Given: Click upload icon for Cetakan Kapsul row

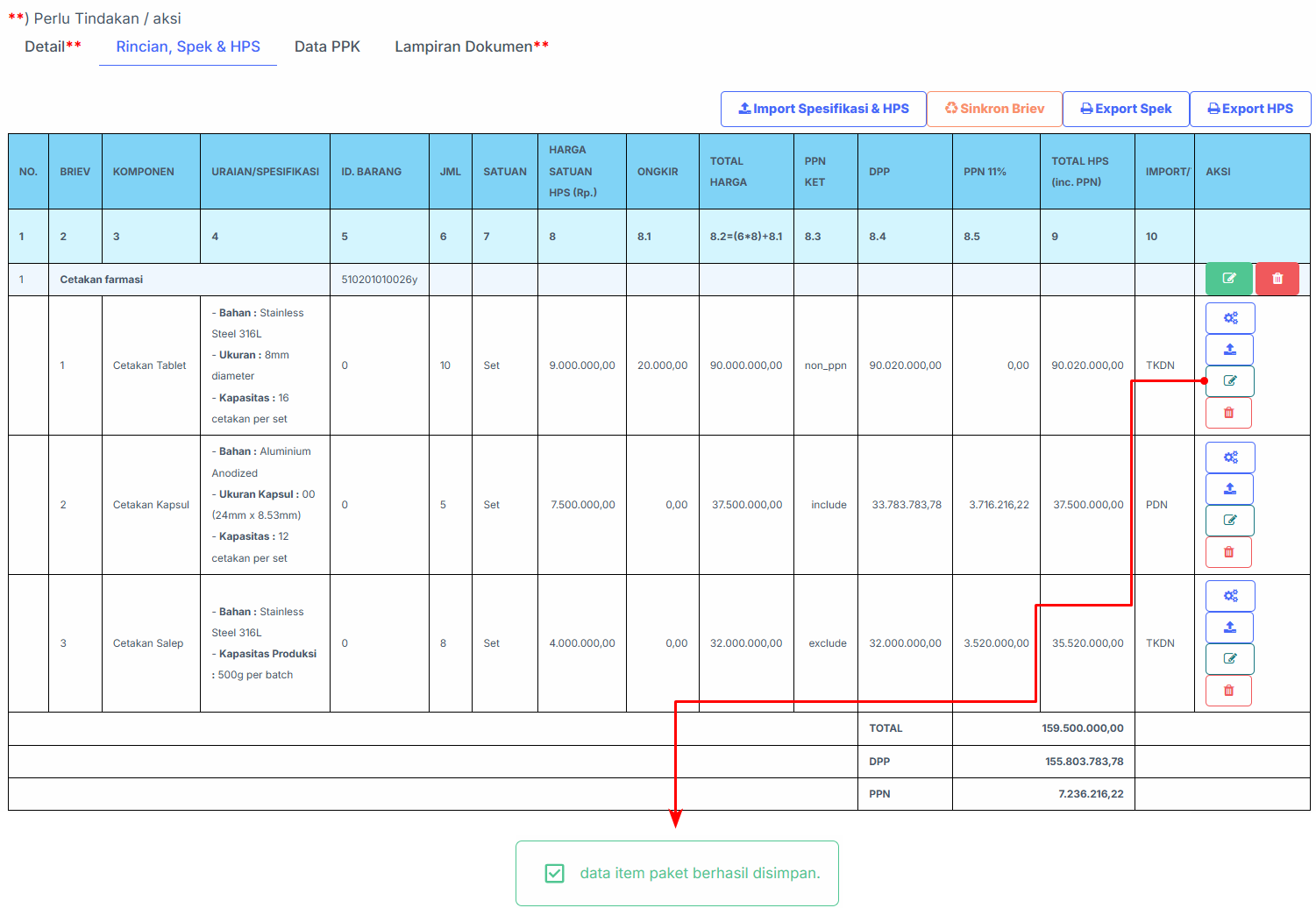Looking at the screenshot, I should pyautogui.click(x=1230, y=489).
